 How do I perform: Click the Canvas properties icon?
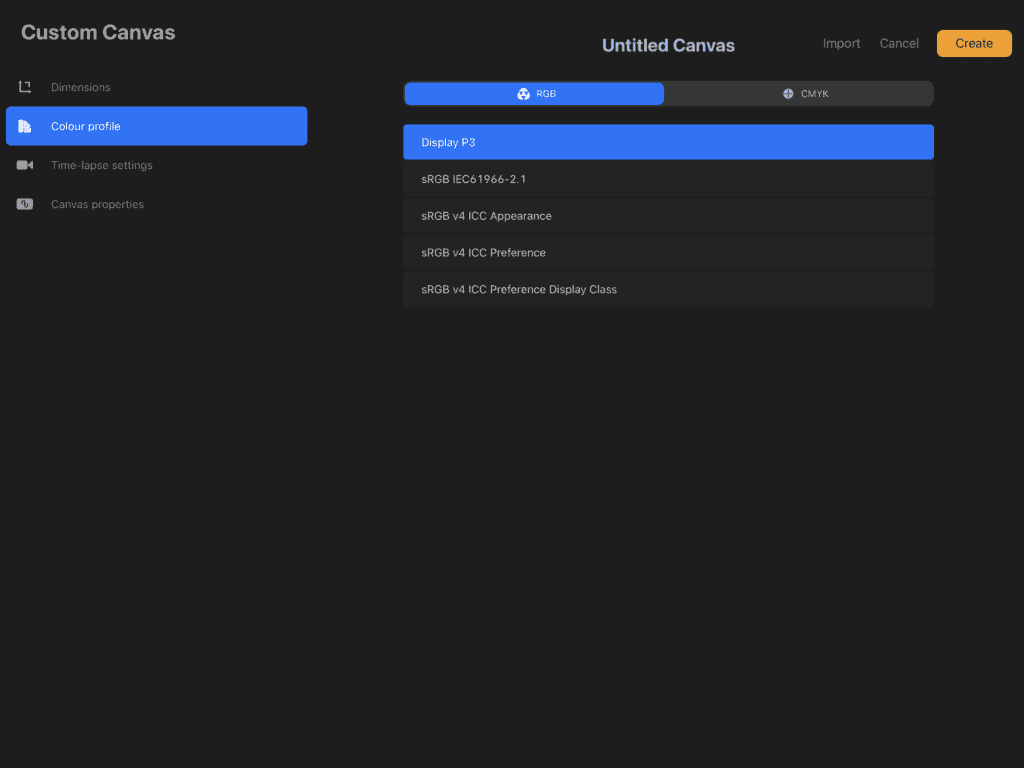click(25, 204)
